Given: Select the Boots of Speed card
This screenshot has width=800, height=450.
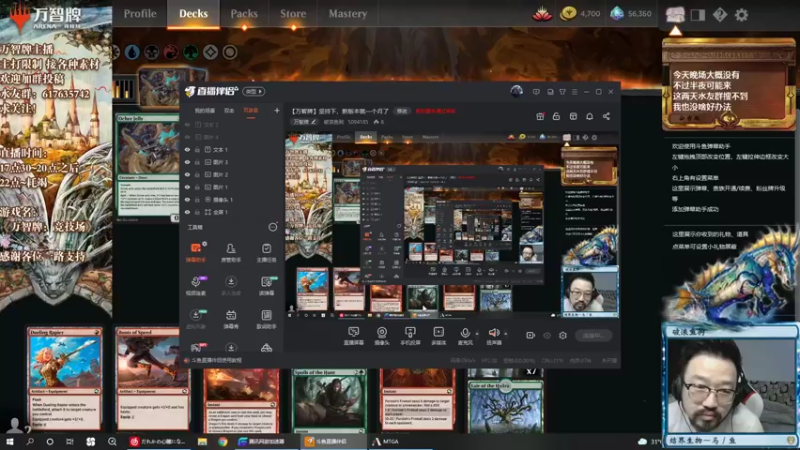Looking at the screenshot, I should [x=153, y=379].
